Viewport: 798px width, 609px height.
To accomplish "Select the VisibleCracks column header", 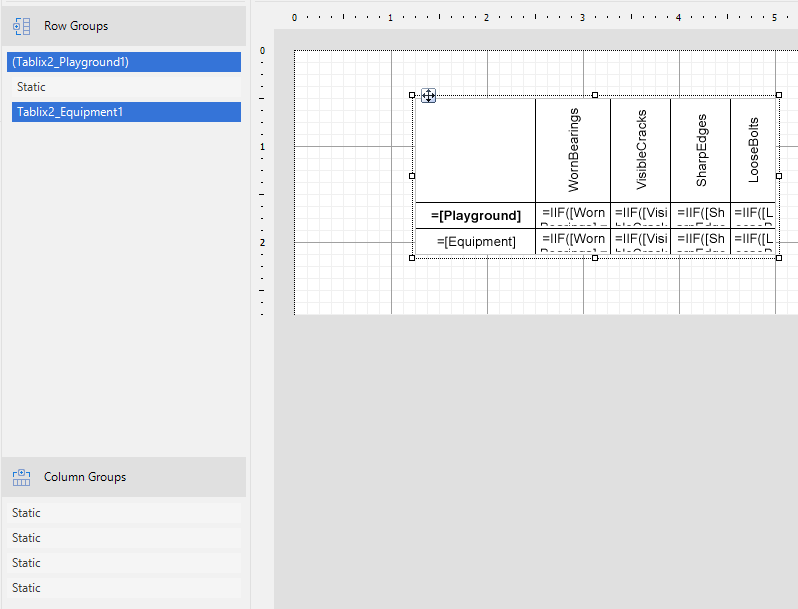I will coord(641,150).
